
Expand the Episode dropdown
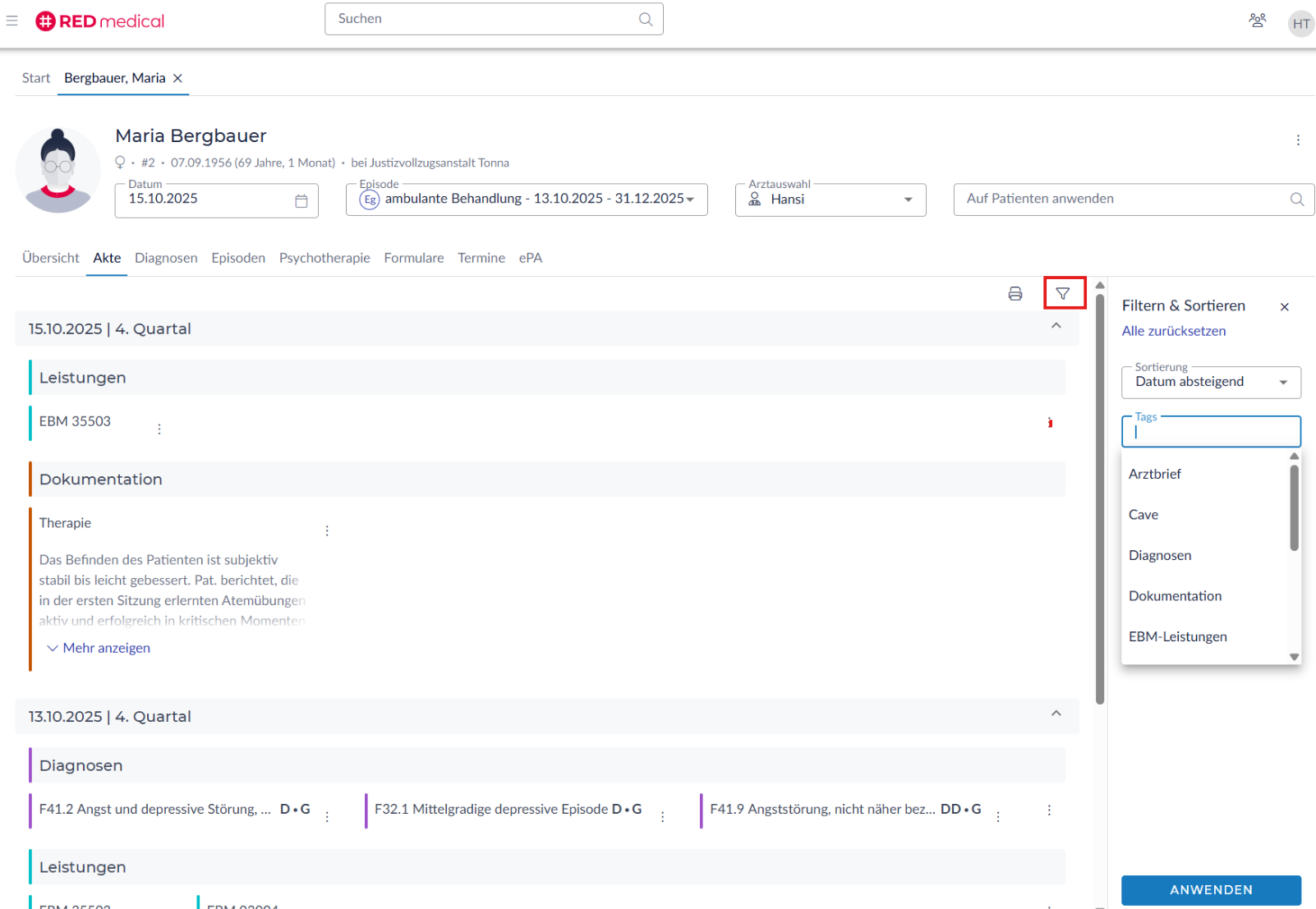690,200
